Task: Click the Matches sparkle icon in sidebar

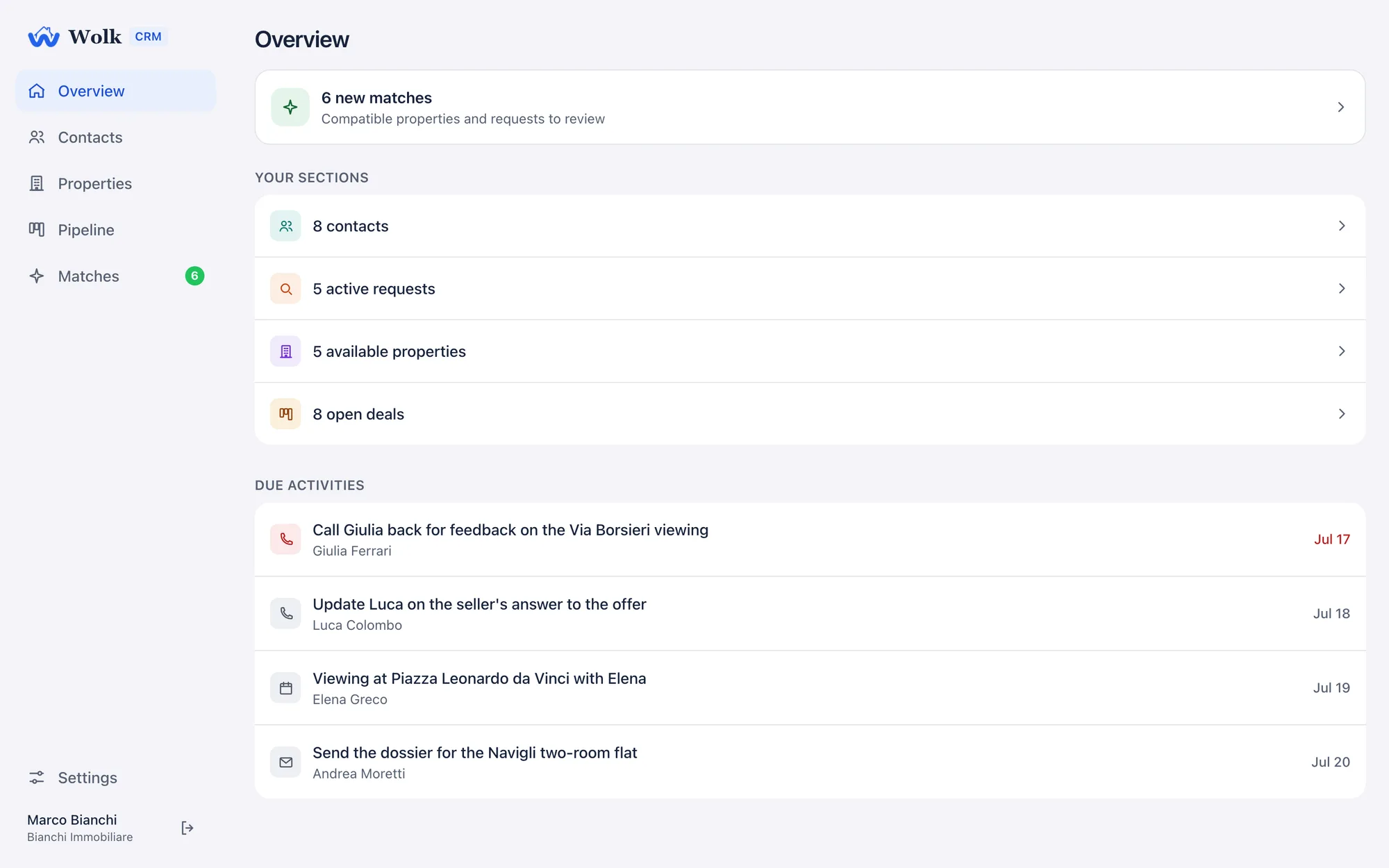Action: pos(37,276)
